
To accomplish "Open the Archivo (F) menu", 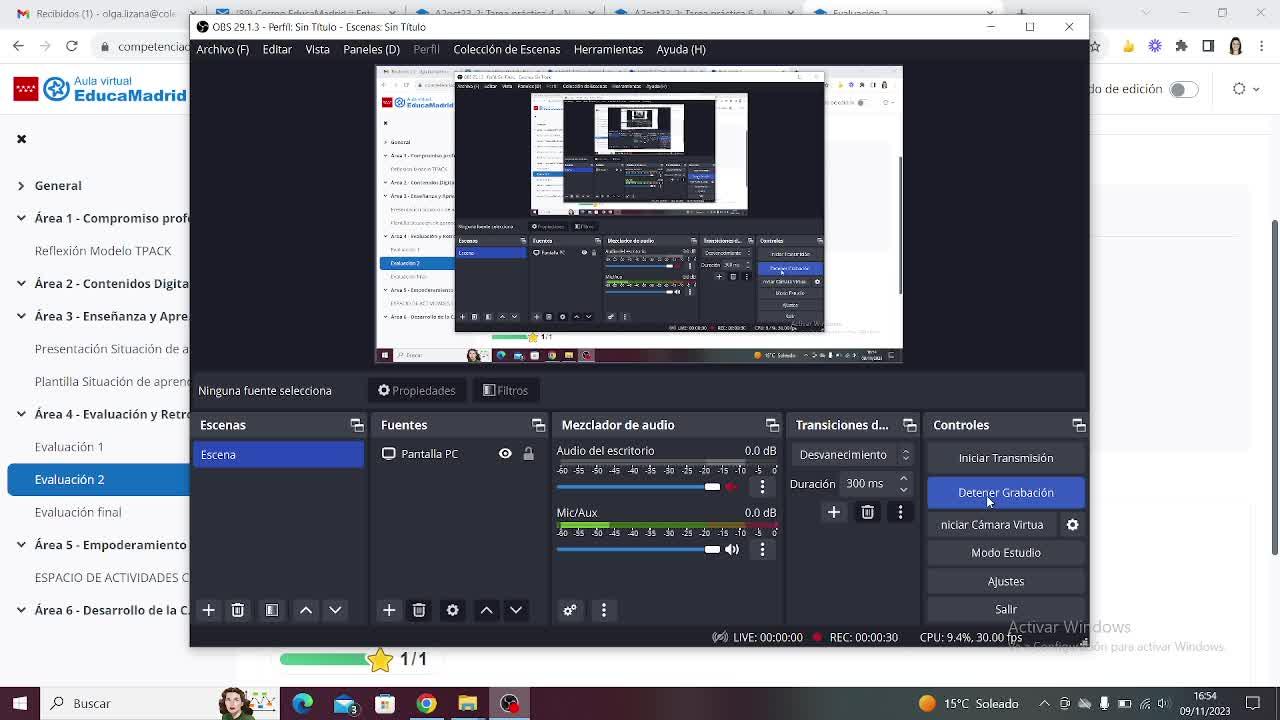I will point(222,49).
